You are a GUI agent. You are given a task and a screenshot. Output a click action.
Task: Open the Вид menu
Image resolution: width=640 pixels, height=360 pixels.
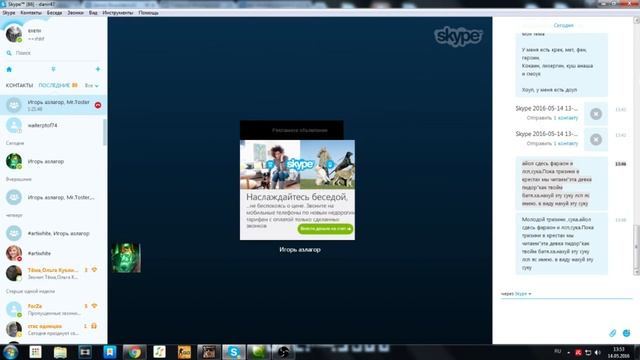tap(93, 13)
